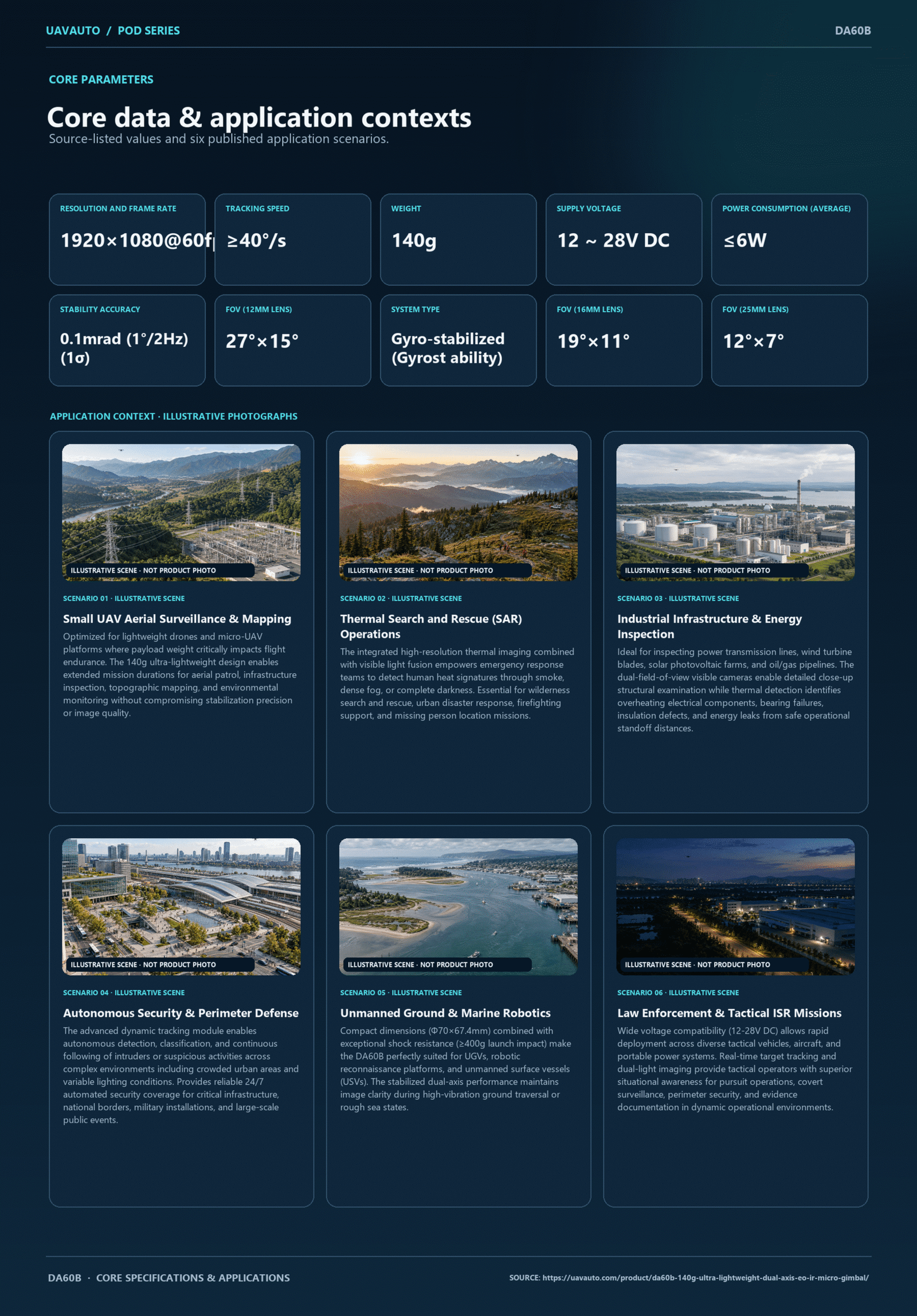Screen dimensions: 917x1316
Task: Click the Stability Accuracy 0.1mrad value
Action: point(124,348)
